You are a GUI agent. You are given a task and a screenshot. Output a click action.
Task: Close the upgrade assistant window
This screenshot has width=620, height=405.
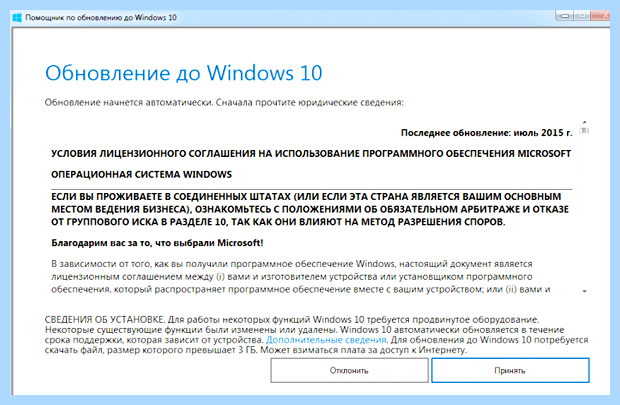[x=600, y=16]
